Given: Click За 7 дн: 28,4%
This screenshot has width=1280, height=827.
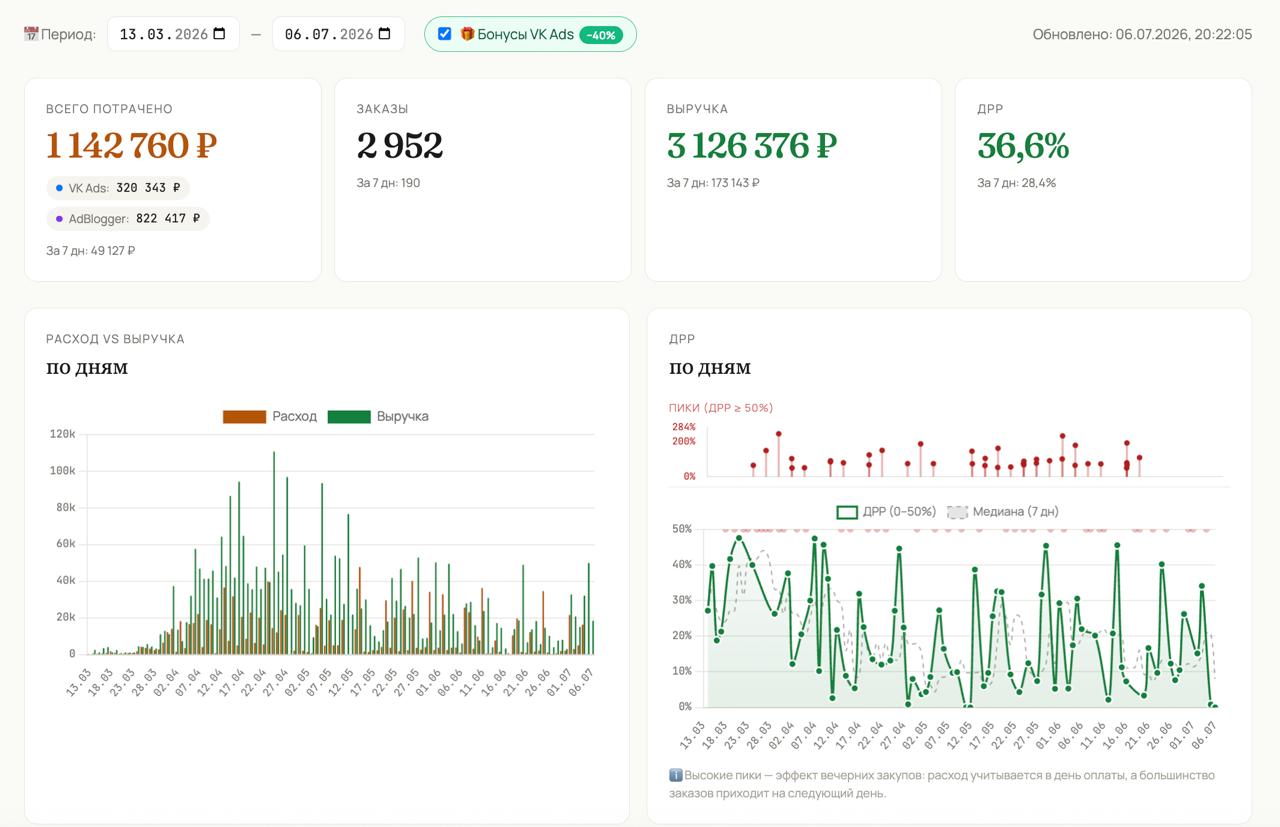Looking at the screenshot, I should (x=1016, y=183).
